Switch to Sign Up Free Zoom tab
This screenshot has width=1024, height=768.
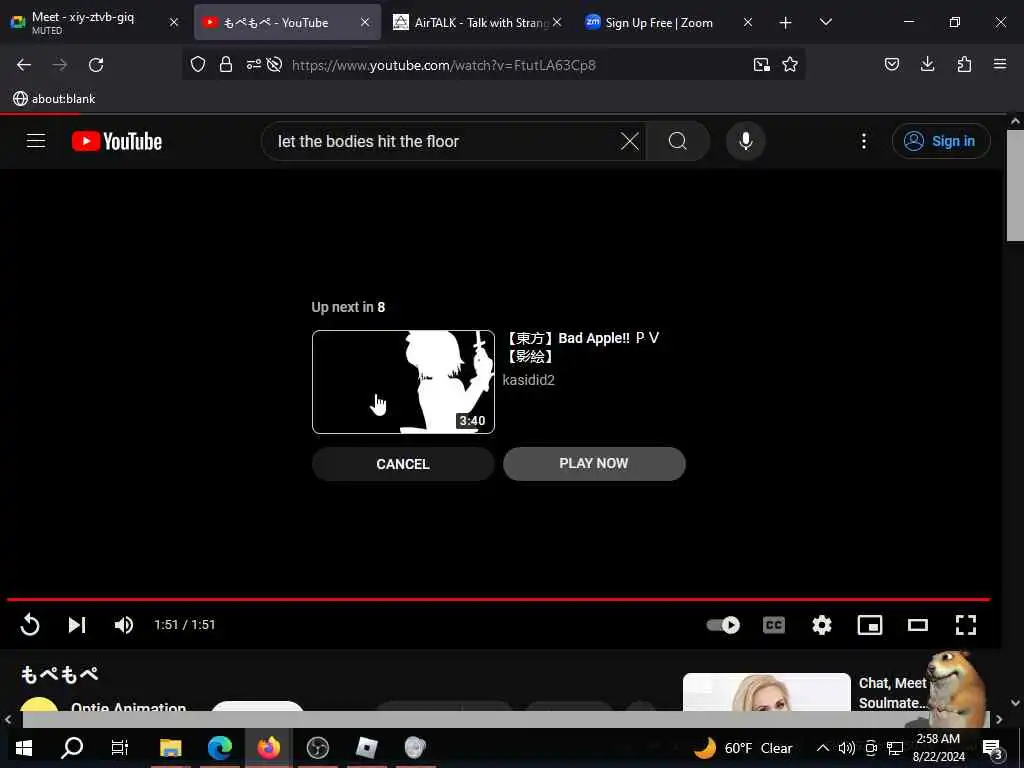click(x=660, y=22)
